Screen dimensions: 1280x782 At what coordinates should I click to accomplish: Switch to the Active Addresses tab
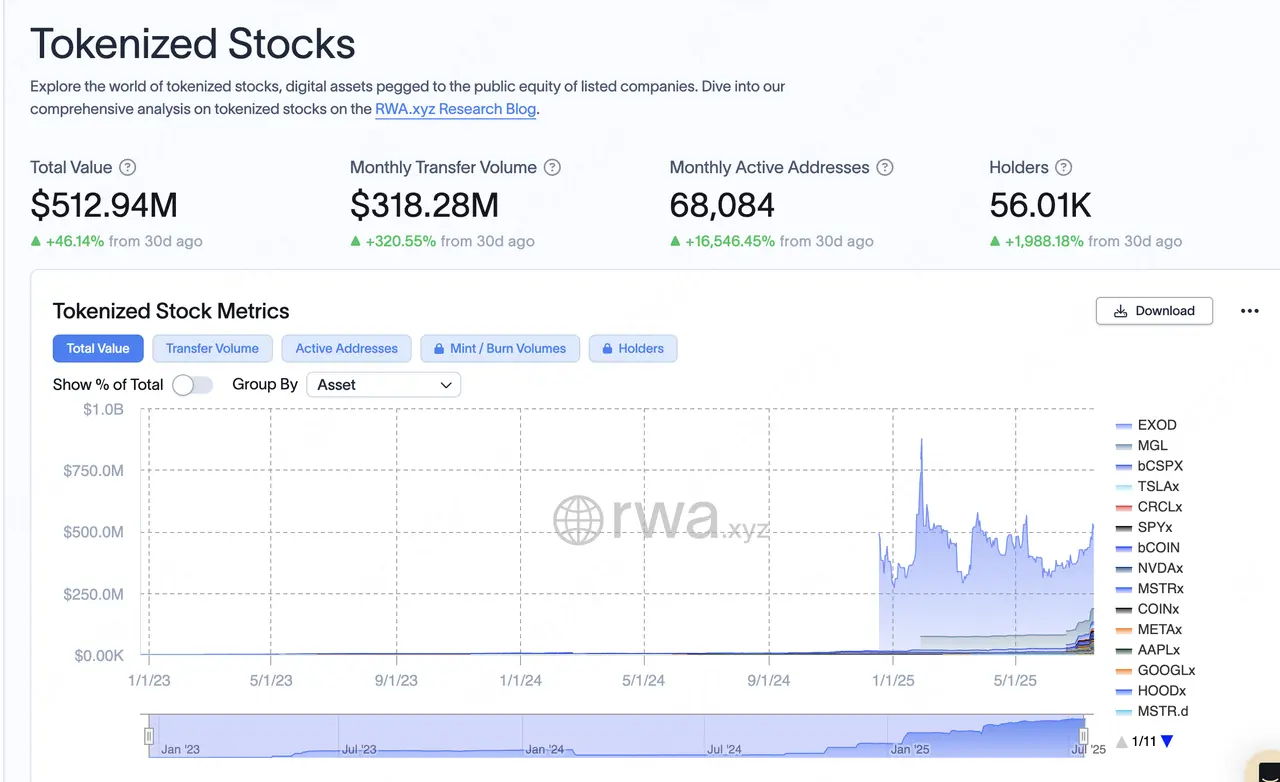point(346,348)
